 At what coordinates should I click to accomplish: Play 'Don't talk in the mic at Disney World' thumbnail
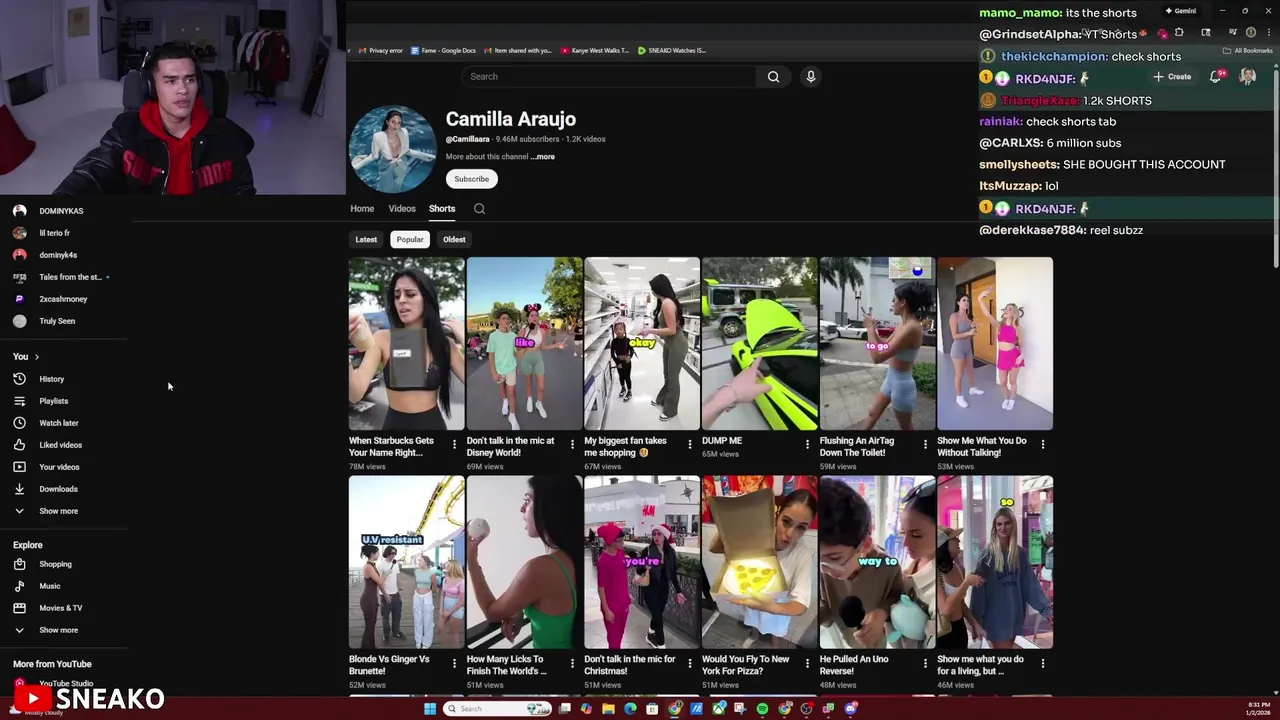[524, 343]
